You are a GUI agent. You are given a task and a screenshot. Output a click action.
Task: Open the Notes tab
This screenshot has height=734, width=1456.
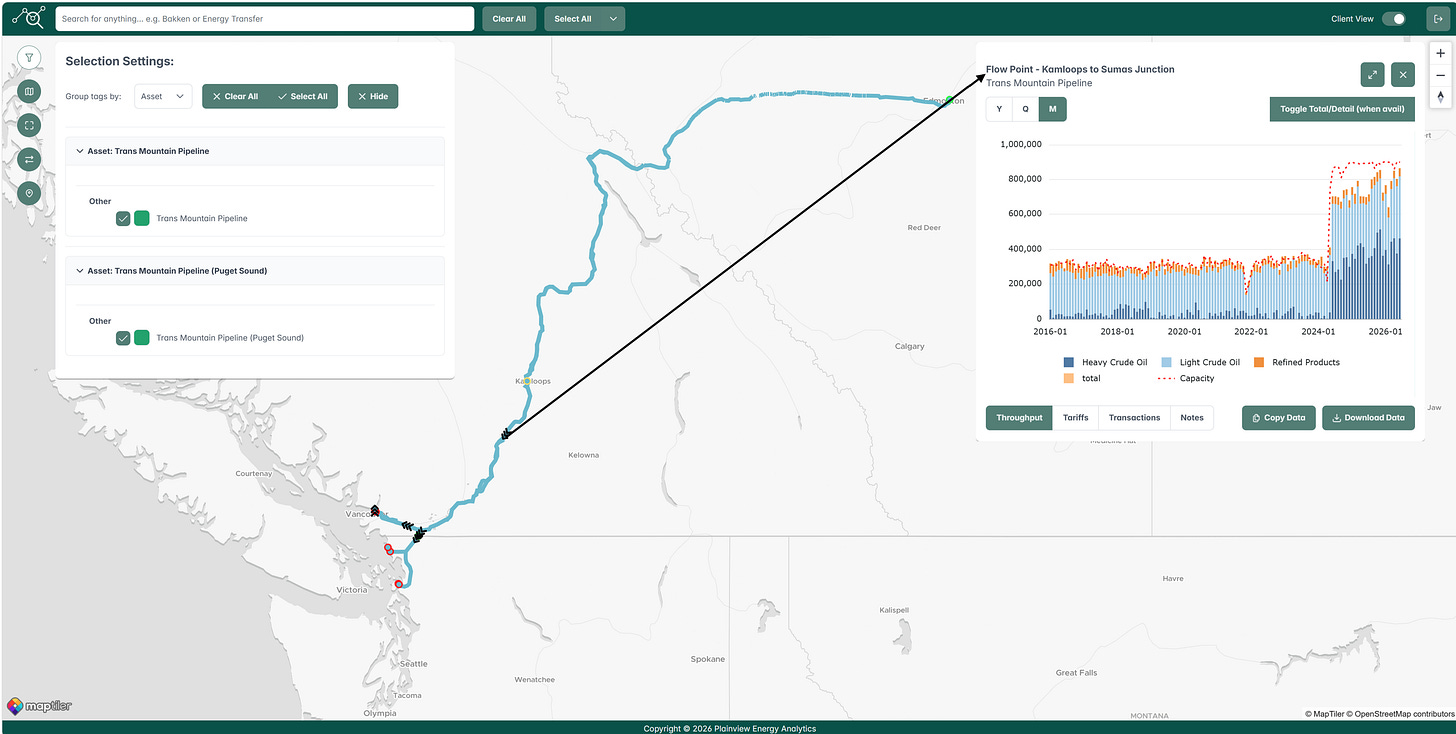[x=1192, y=418]
